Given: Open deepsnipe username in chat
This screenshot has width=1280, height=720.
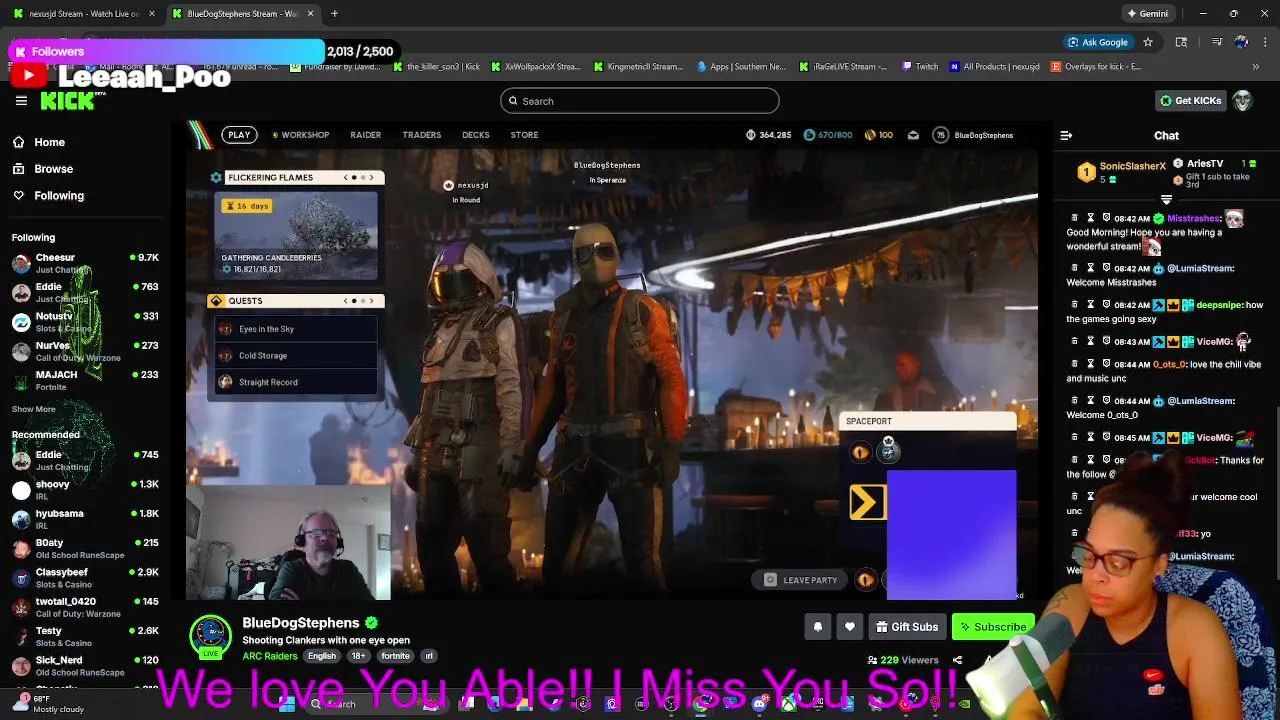Looking at the screenshot, I should pos(1218,305).
